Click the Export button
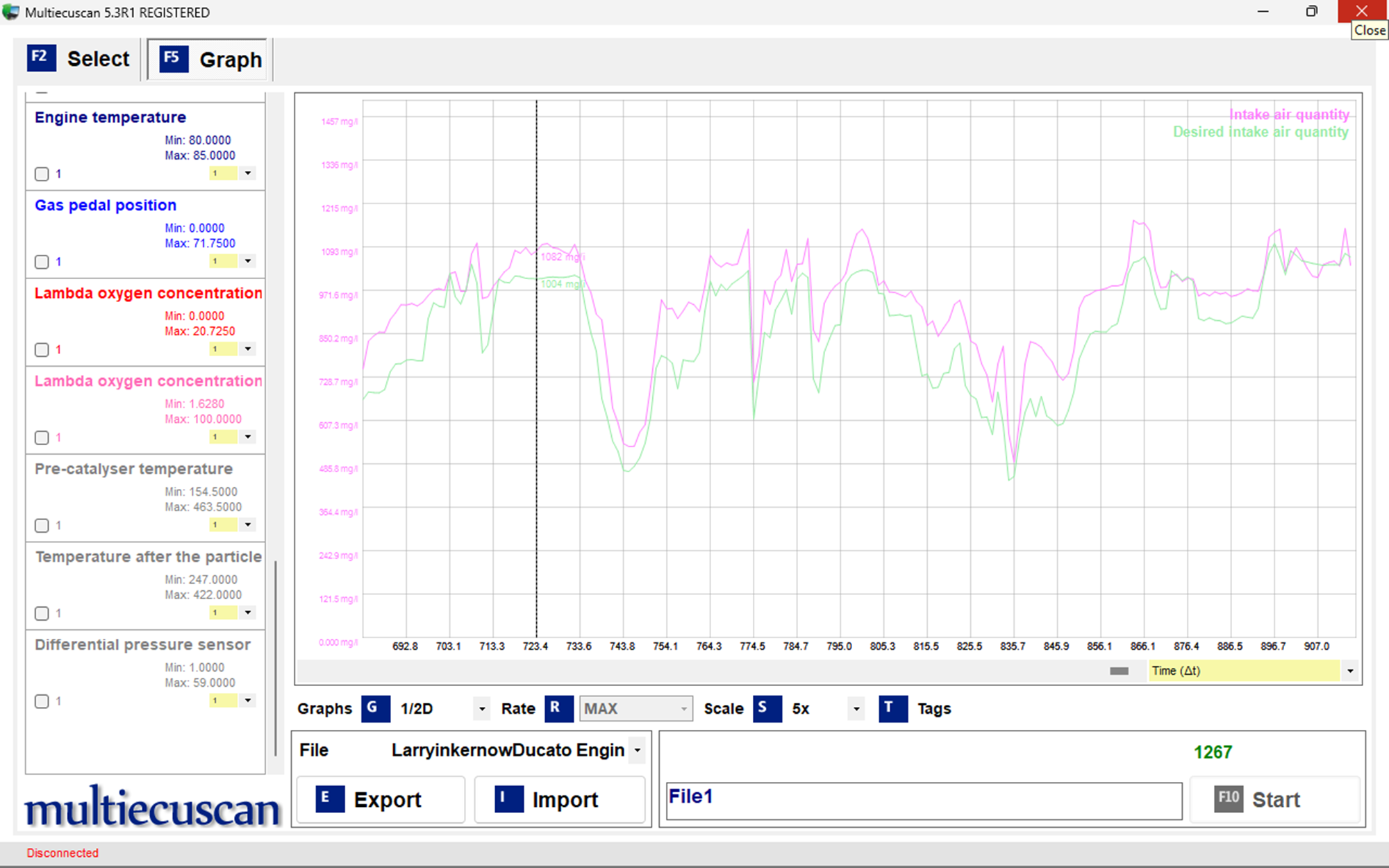 (381, 799)
